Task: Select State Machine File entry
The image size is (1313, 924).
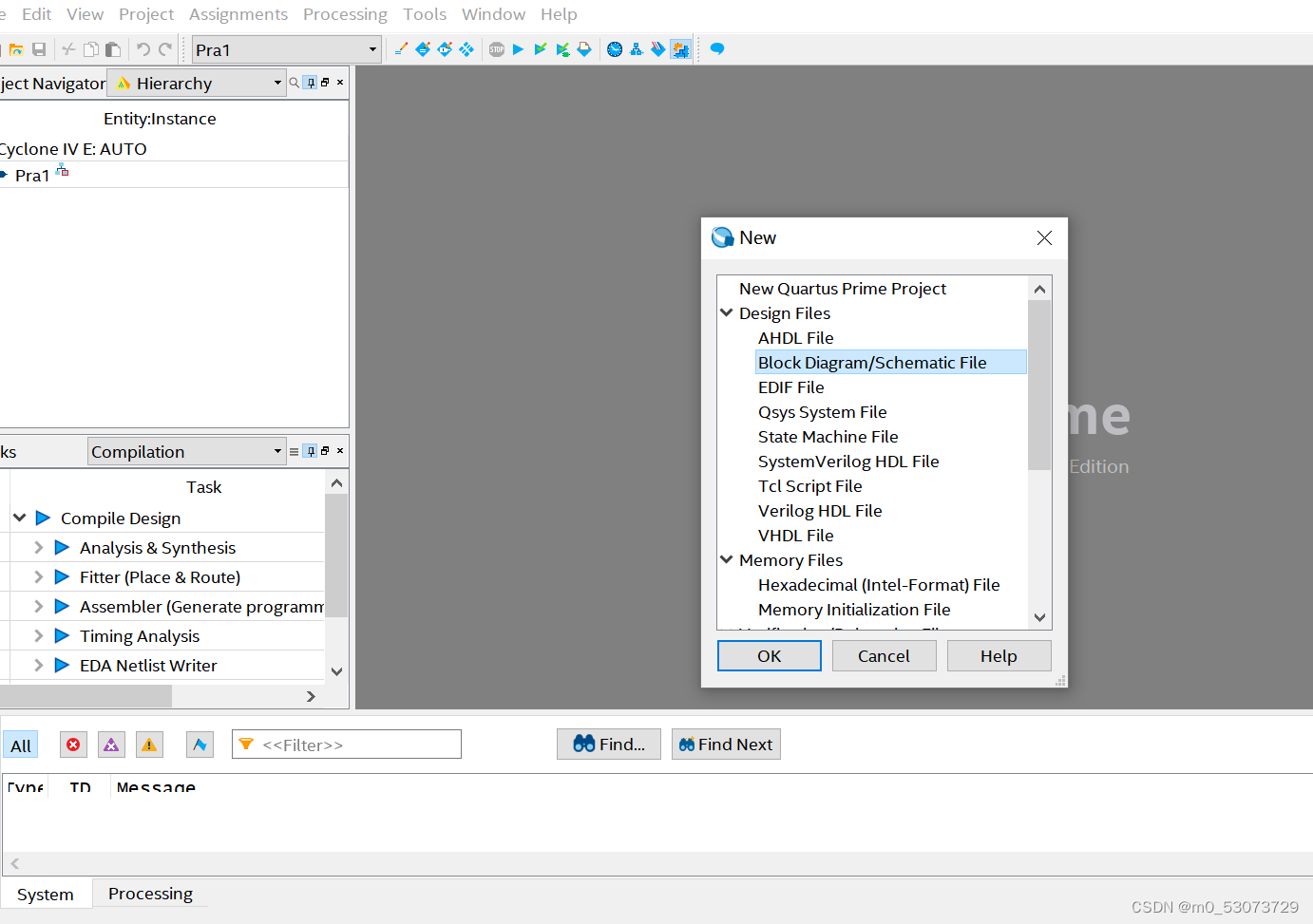Action: 828,437
